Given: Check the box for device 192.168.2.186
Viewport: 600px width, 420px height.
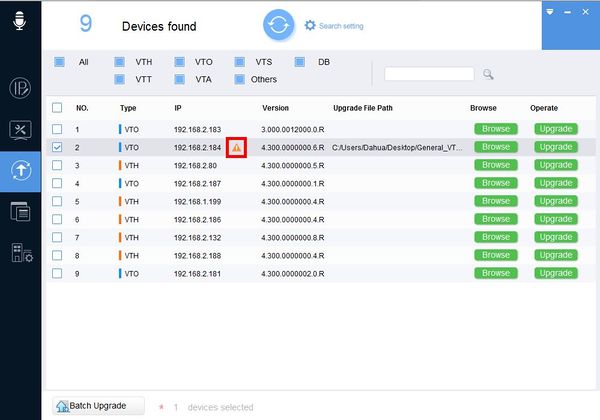Looking at the screenshot, I should coord(57,219).
